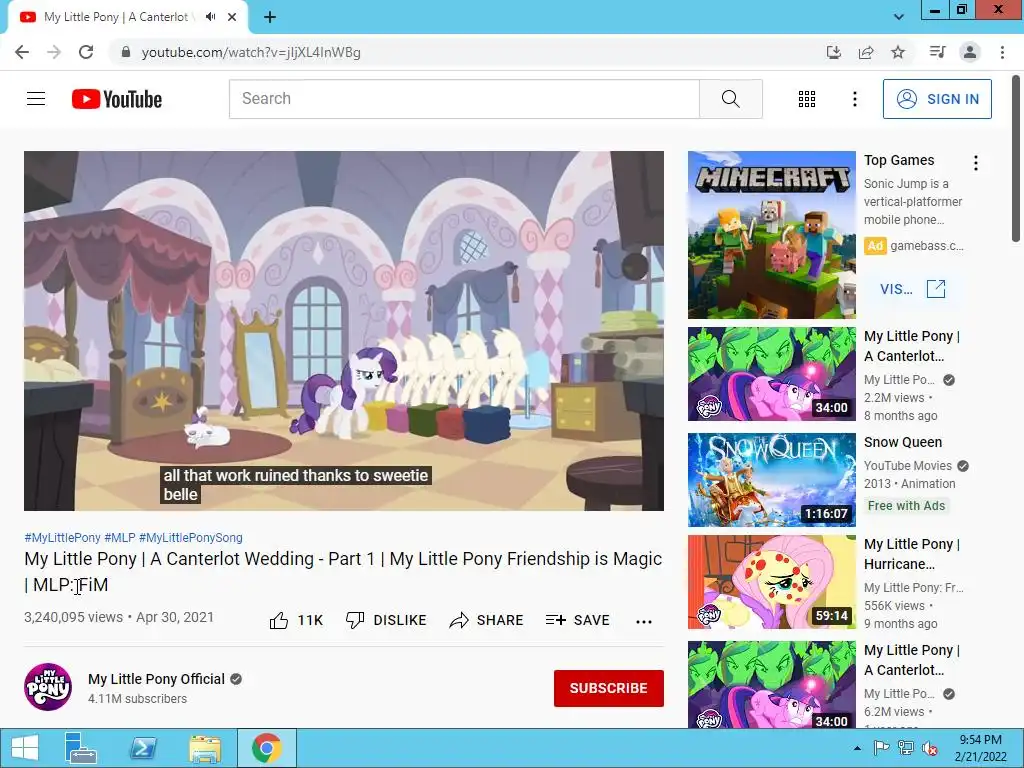Open the Top Games ad options menu
This screenshot has height=768, width=1024.
coord(976,163)
